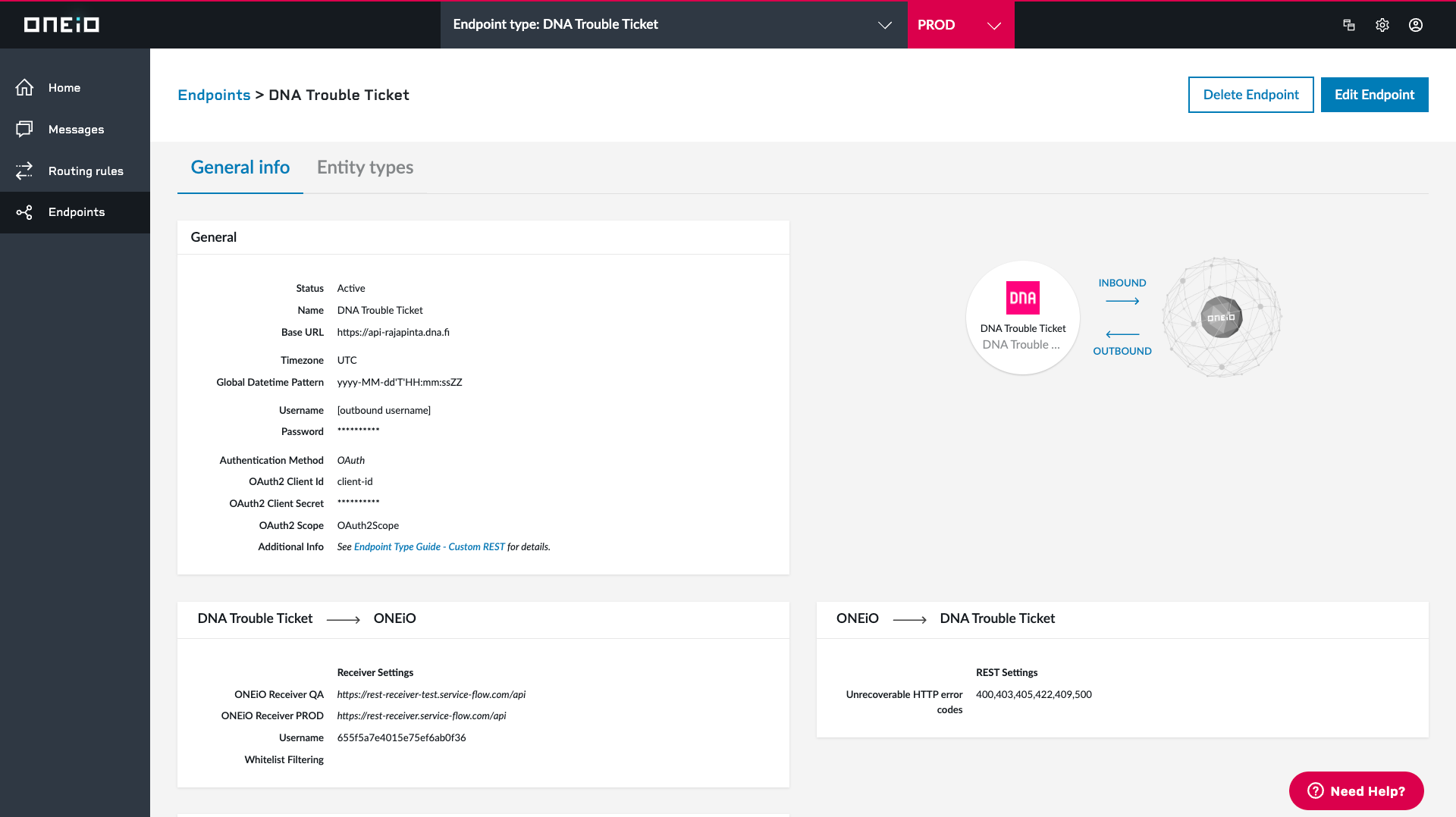Click the ONEiO Receiver QA URL
This screenshot has height=817, width=1456.
pyautogui.click(x=431, y=694)
